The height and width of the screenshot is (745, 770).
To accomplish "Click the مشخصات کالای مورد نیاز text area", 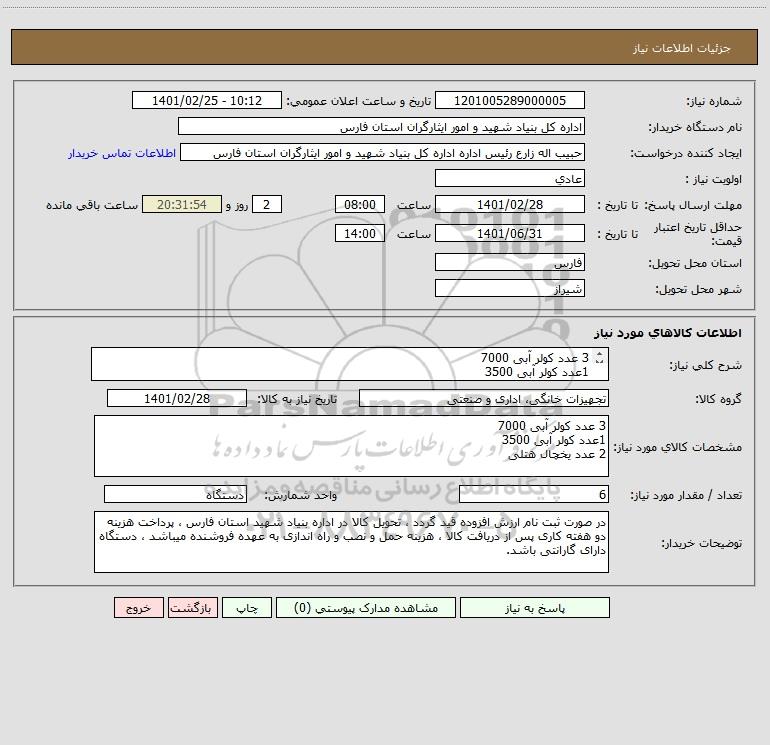I will (351, 446).
